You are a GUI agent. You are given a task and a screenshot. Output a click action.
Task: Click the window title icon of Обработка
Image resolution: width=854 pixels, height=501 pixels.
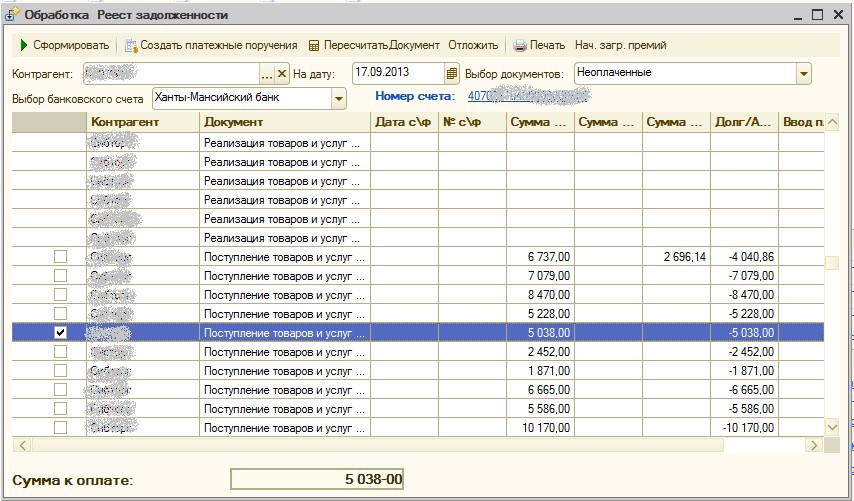point(12,15)
